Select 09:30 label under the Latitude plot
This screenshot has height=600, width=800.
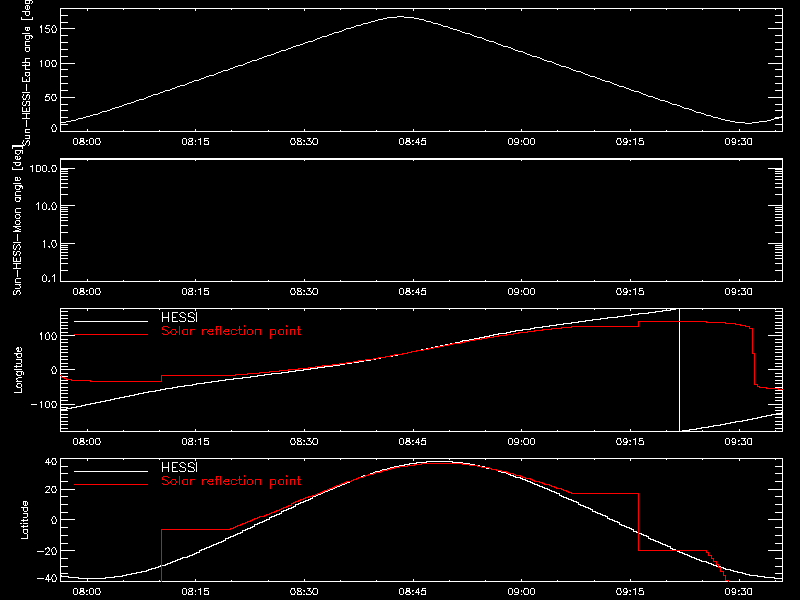[x=738, y=592]
